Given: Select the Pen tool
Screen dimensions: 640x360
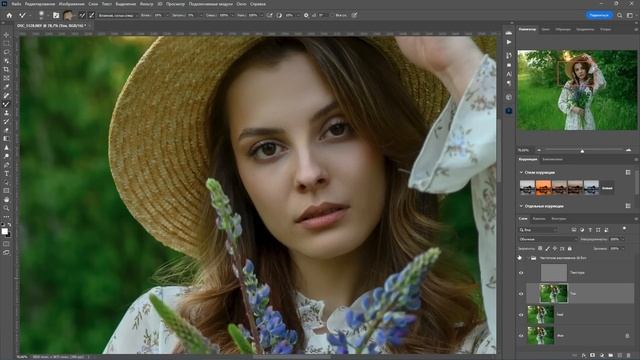Looking at the screenshot, I should (x=6, y=165).
